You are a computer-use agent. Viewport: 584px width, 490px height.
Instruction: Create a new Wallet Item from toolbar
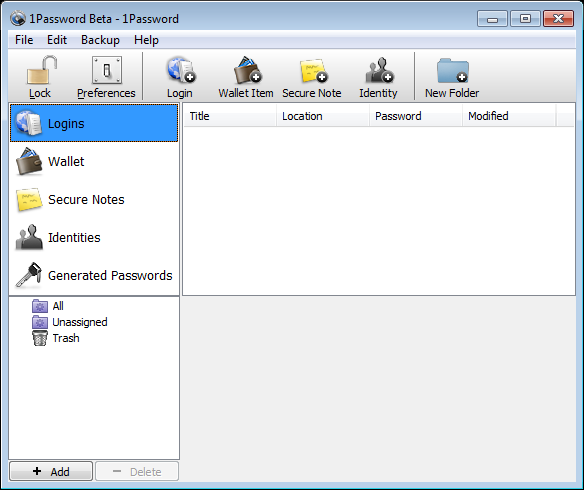point(247,70)
